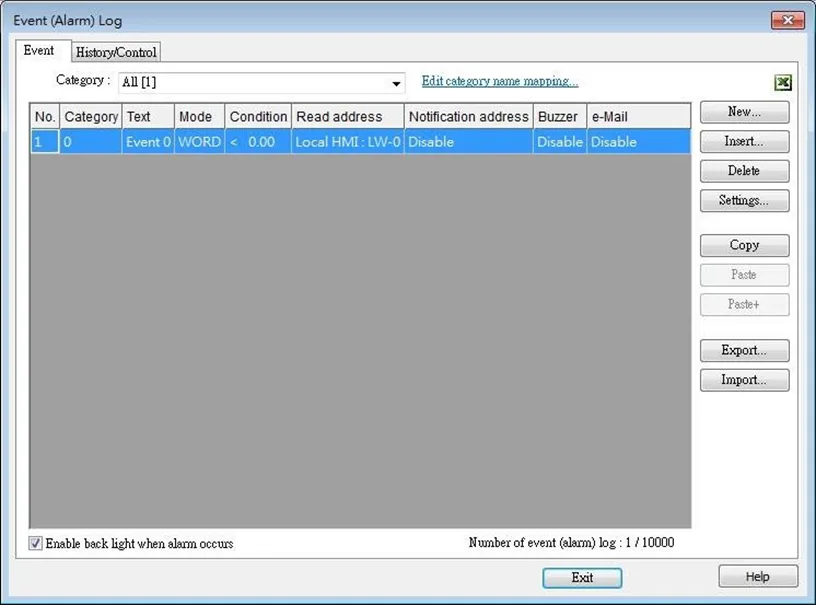Copy the selected event

(744, 246)
